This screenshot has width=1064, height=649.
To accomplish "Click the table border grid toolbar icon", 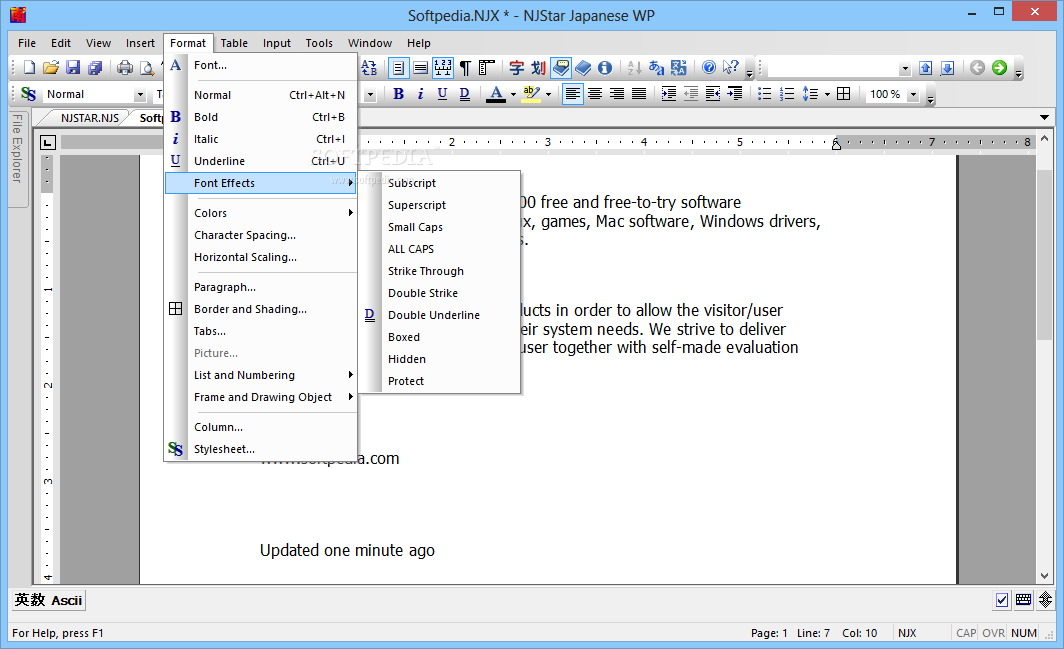I will pos(843,94).
